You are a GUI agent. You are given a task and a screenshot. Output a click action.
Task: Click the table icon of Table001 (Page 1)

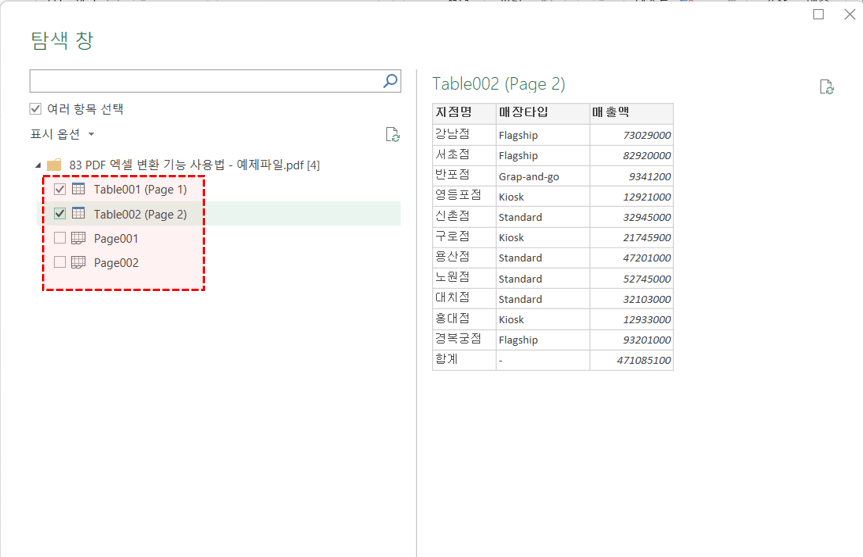[x=79, y=189]
